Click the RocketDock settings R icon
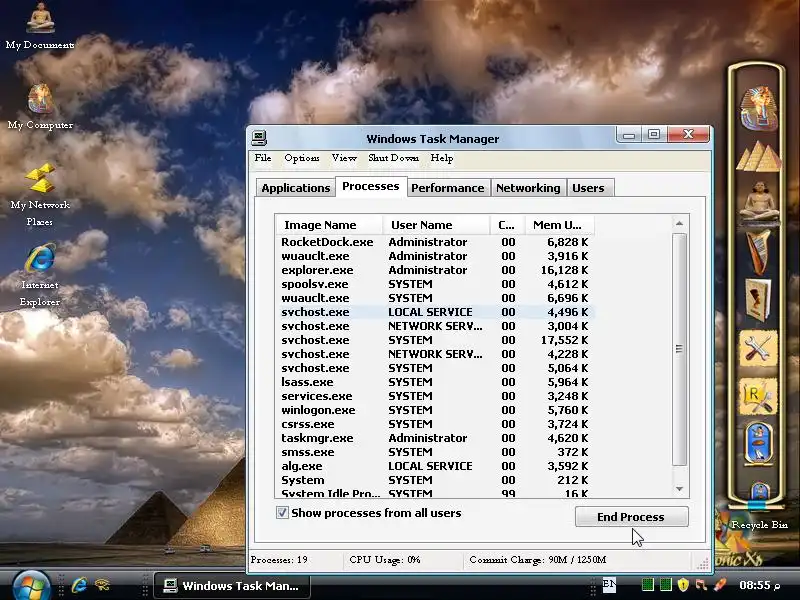 point(758,397)
